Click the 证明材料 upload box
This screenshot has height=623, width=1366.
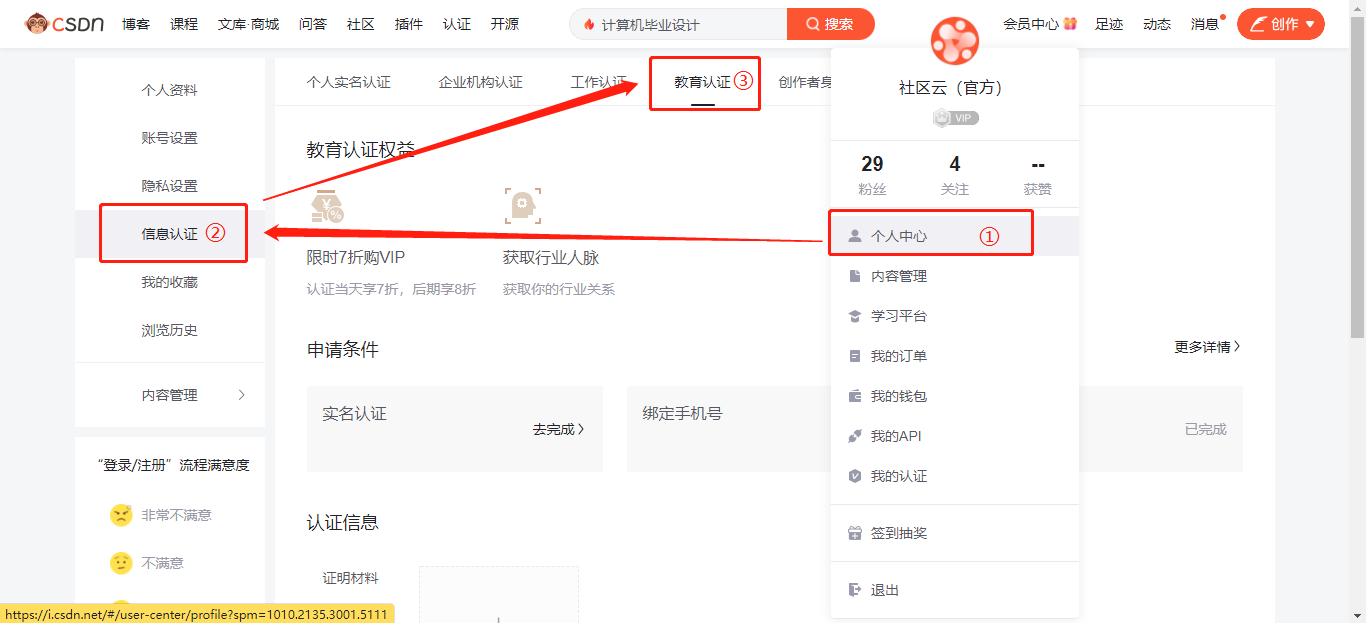498,595
